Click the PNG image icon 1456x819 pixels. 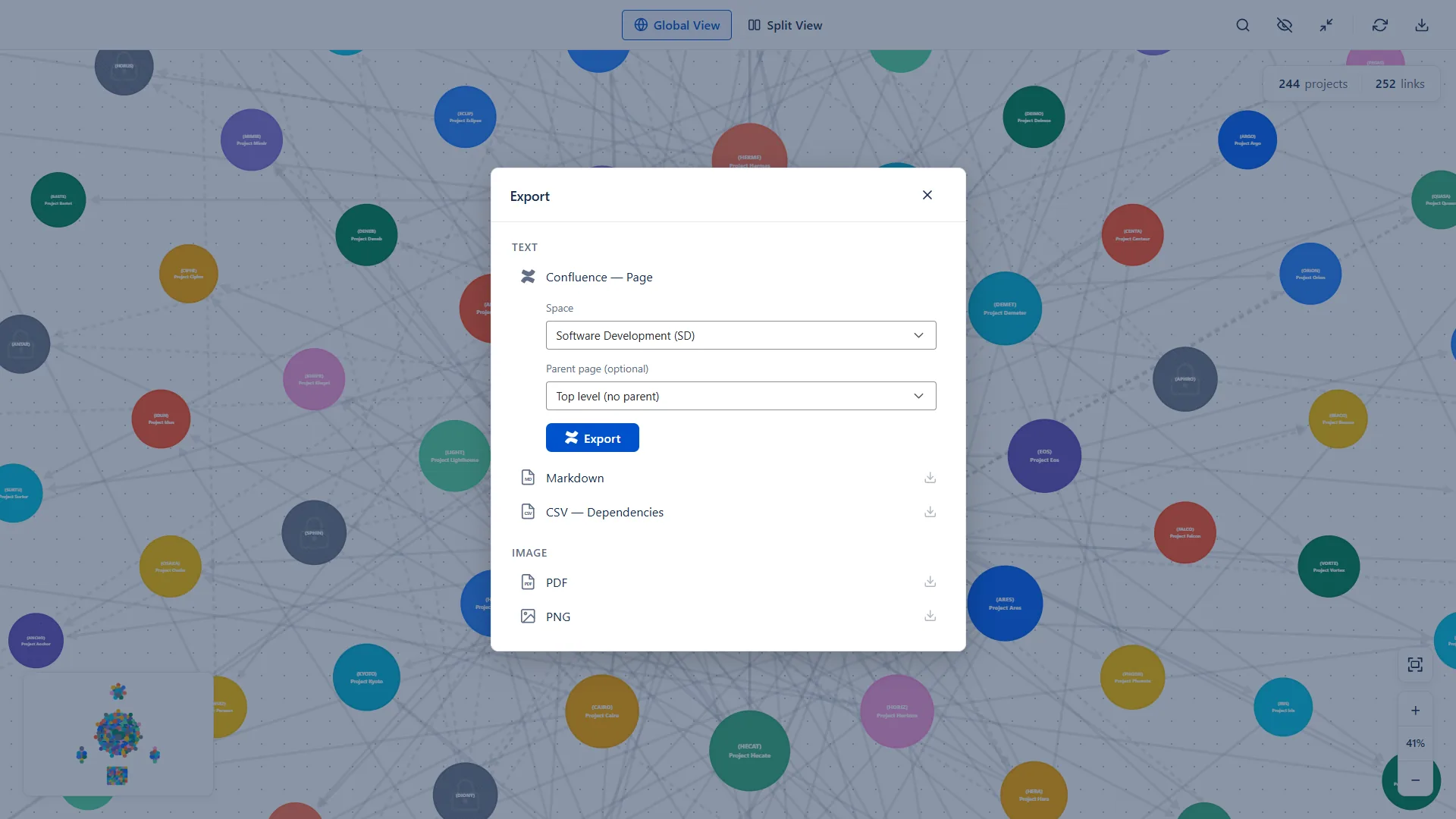point(528,617)
